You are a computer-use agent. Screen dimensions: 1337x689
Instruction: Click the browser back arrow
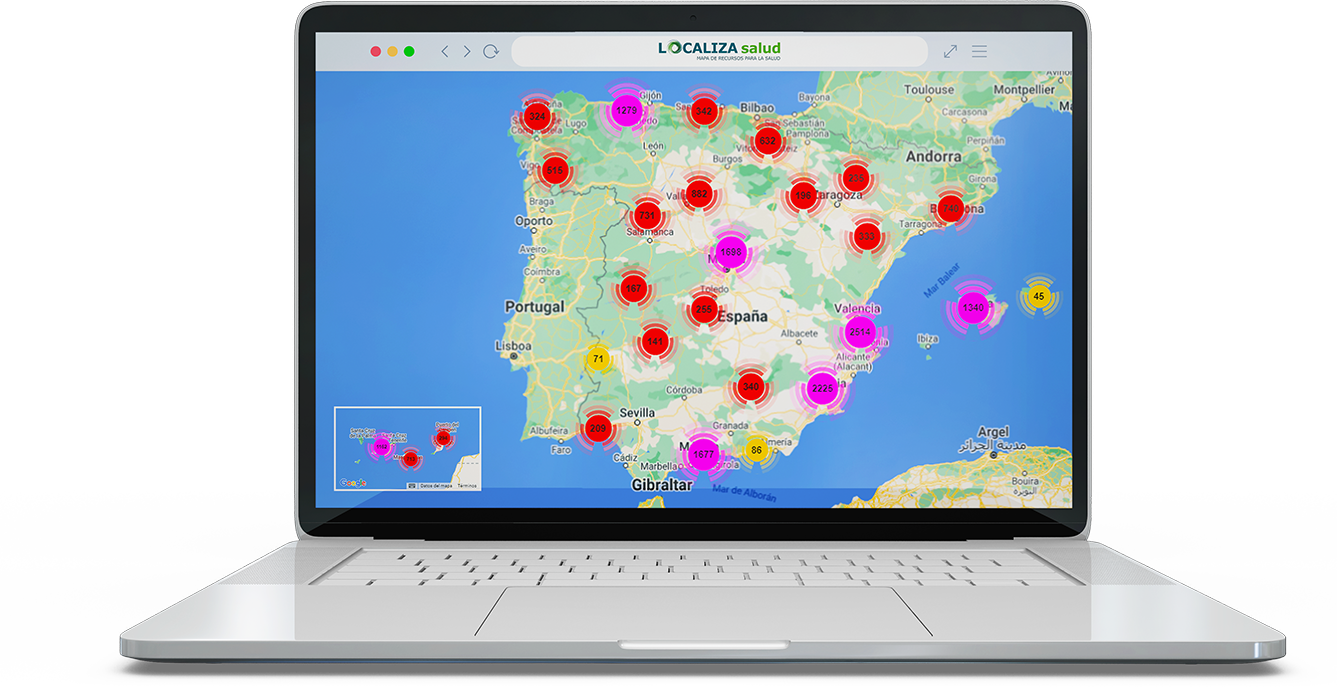(445, 51)
